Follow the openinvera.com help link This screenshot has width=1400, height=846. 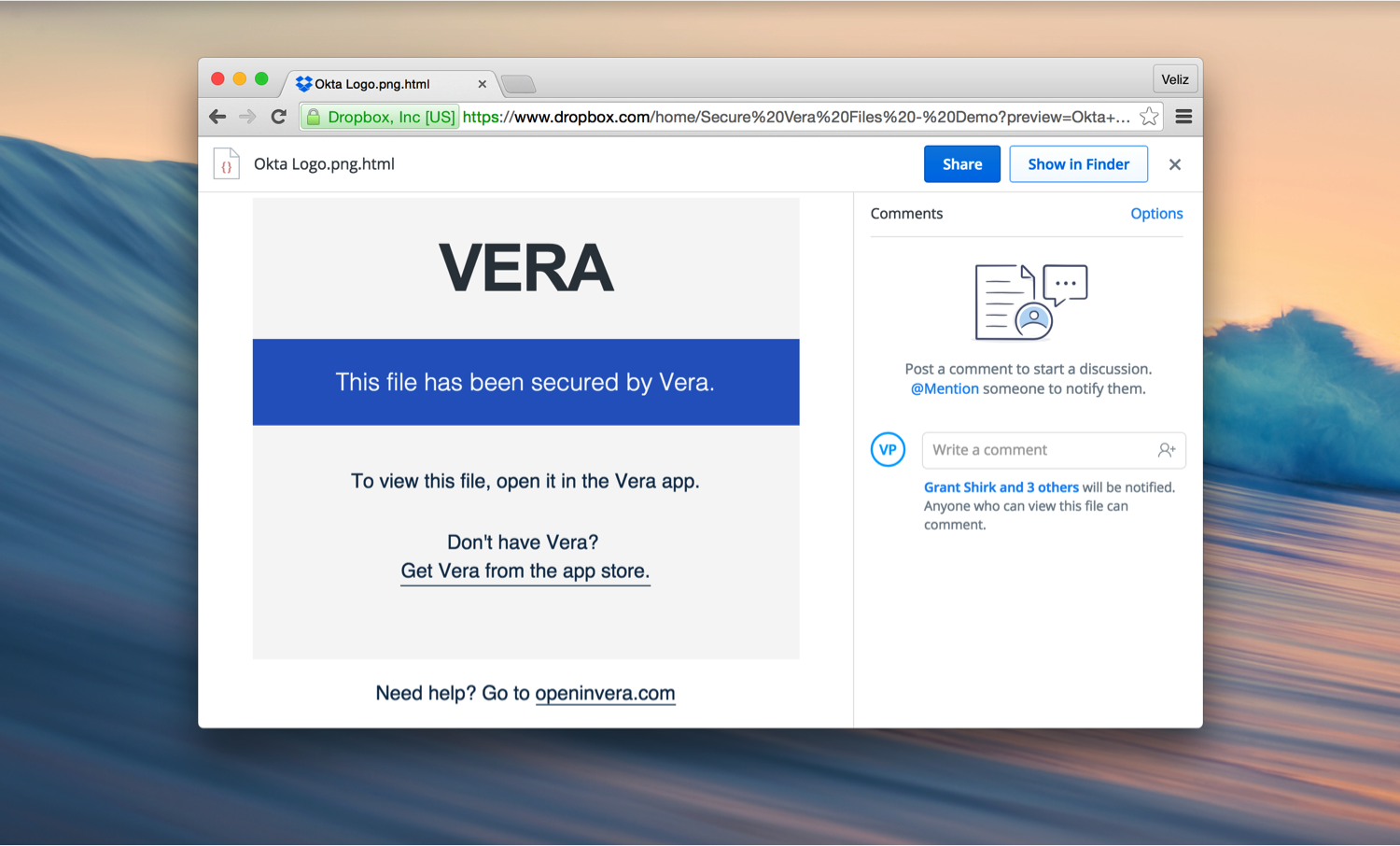pos(605,693)
